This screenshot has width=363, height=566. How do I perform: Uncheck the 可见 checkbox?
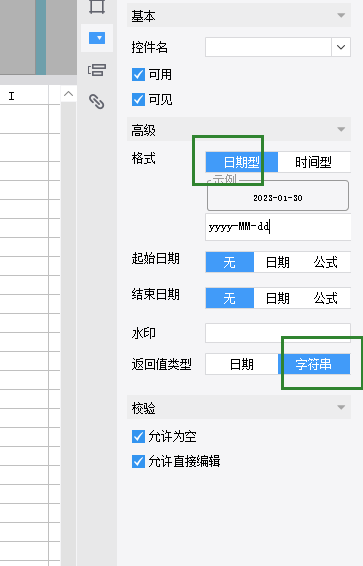138,99
